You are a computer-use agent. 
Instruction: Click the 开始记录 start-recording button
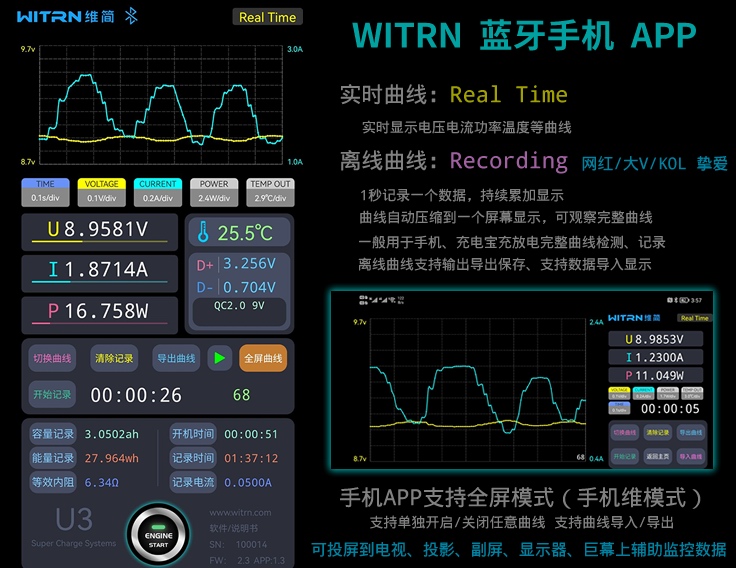point(52,394)
